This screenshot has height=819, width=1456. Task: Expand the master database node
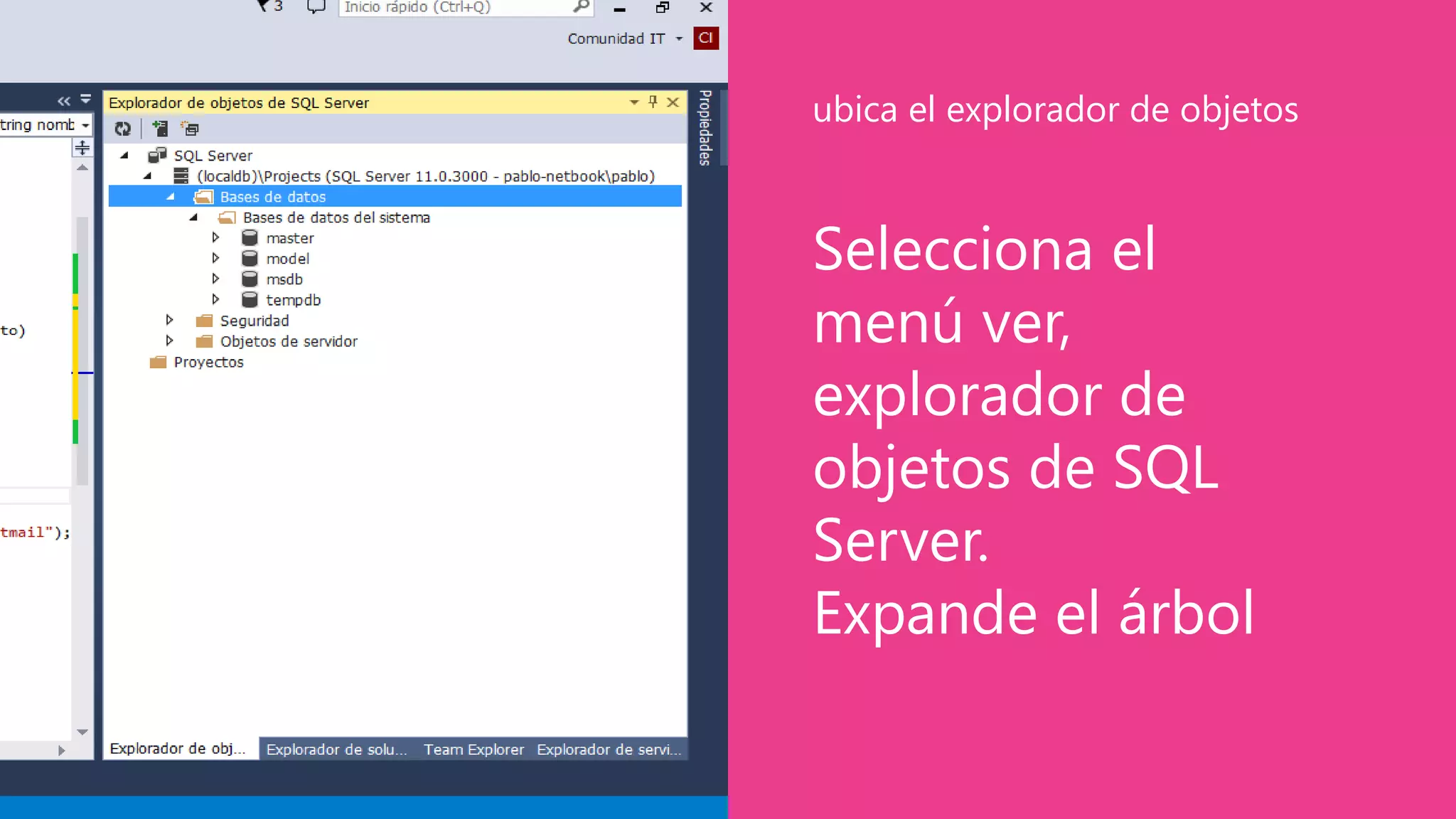pyautogui.click(x=215, y=237)
